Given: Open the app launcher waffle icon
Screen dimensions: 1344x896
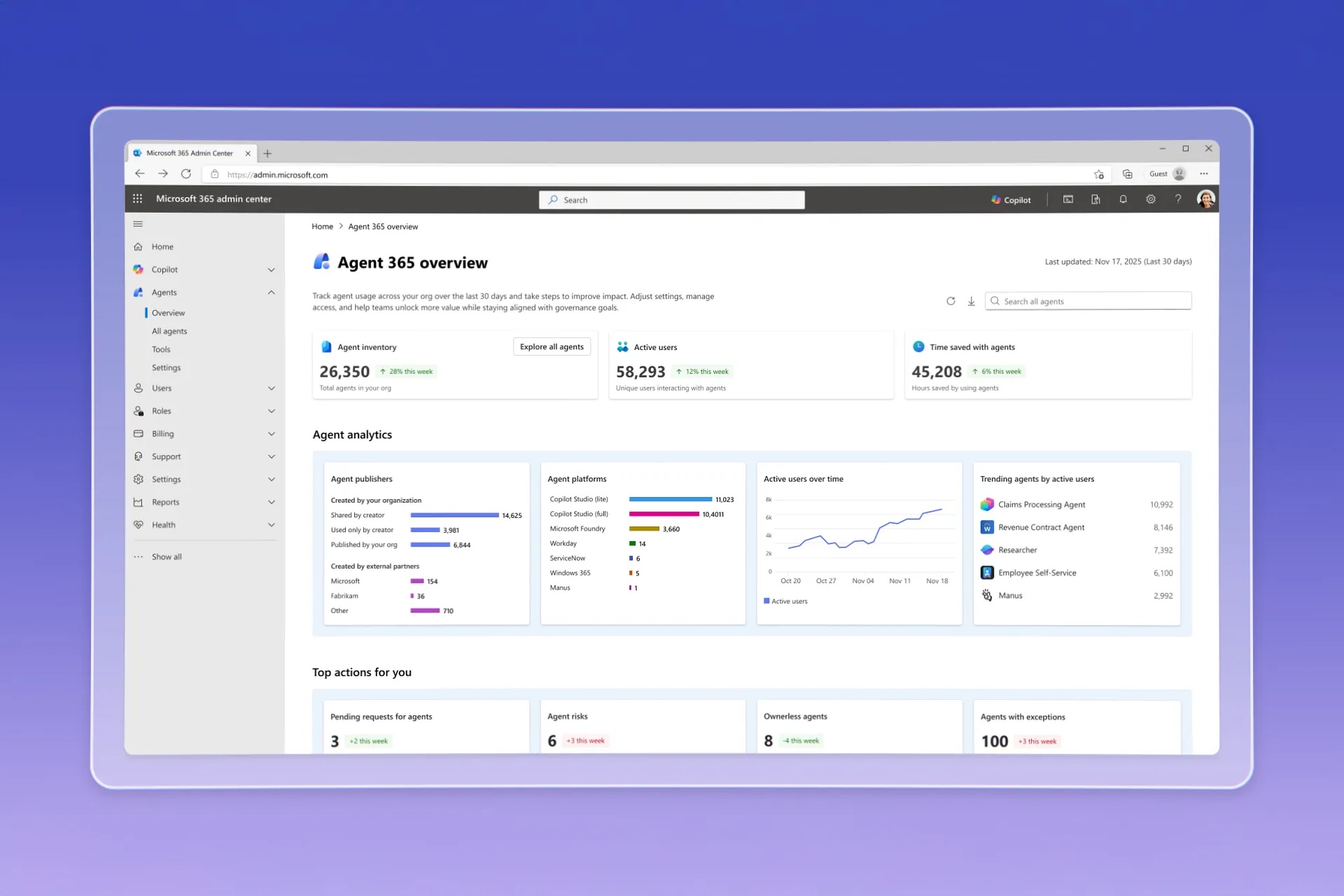Looking at the screenshot, I should click(137, 199).
